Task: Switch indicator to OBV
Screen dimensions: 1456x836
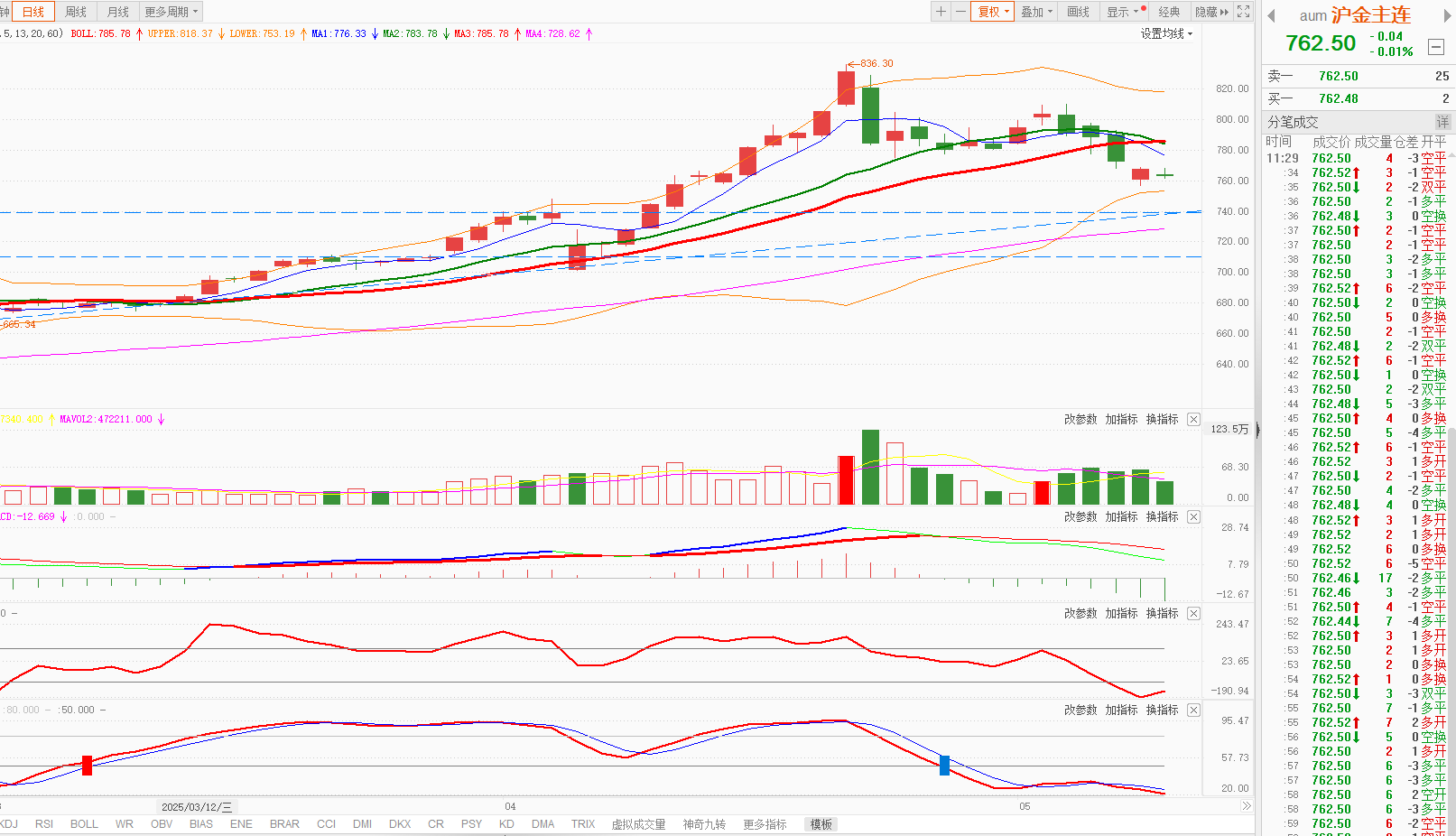Action: click(162, 824)
